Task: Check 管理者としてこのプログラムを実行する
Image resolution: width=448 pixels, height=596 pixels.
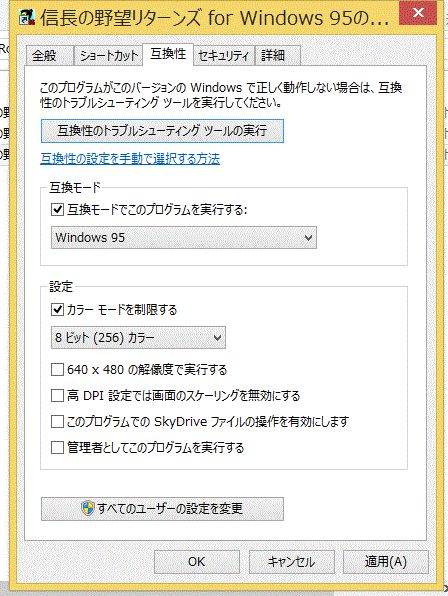Action: (57, 447)
